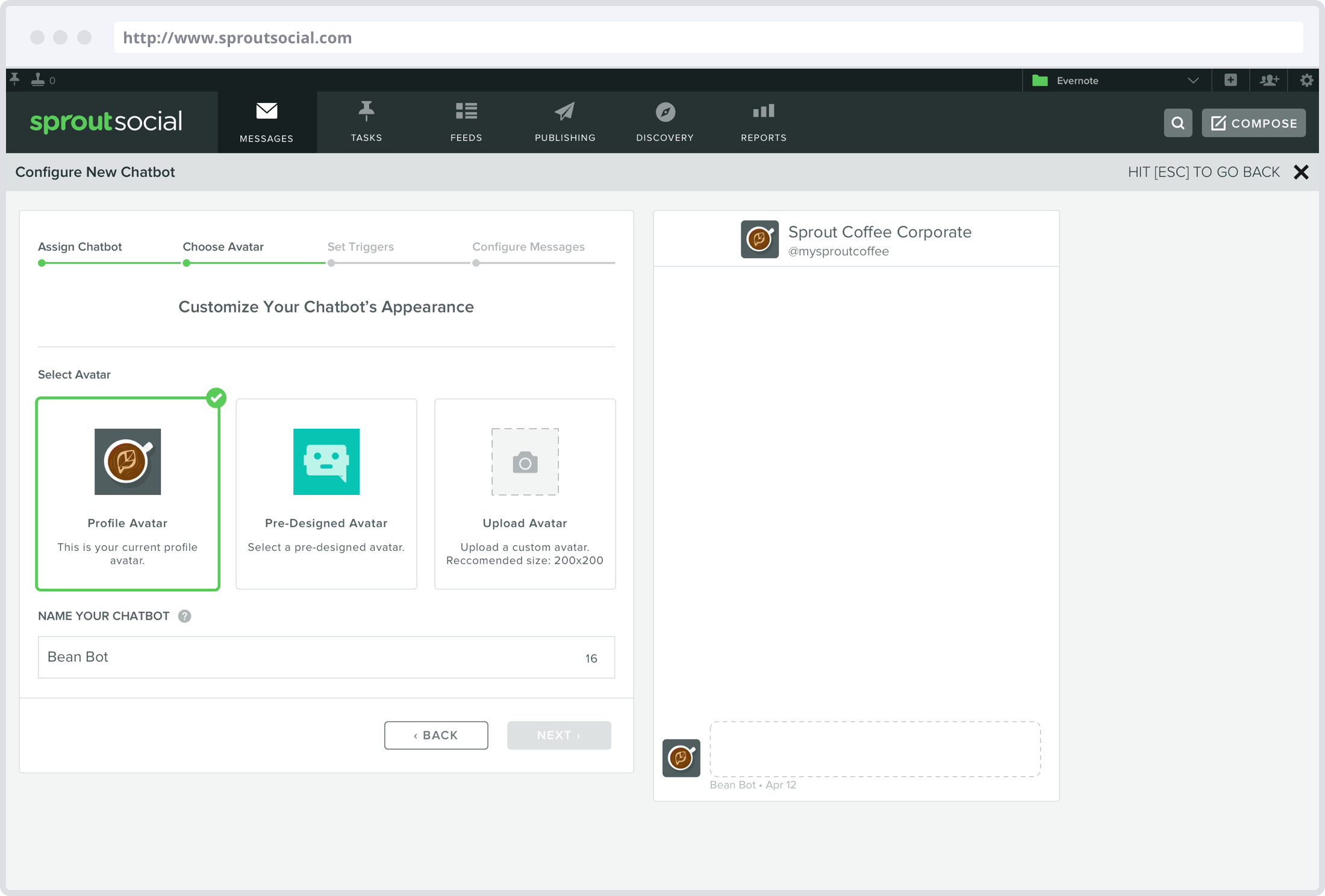Open the Discovery tab

click(665, 122)
